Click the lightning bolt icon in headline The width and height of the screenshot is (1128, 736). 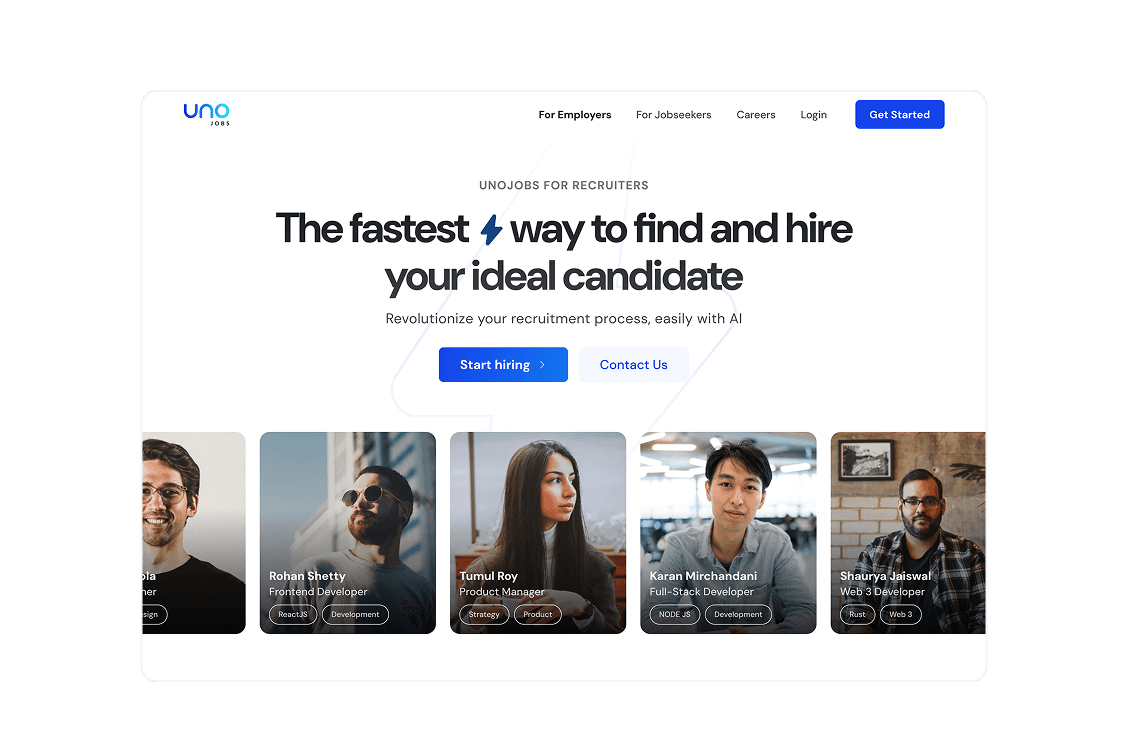(491, 230)
